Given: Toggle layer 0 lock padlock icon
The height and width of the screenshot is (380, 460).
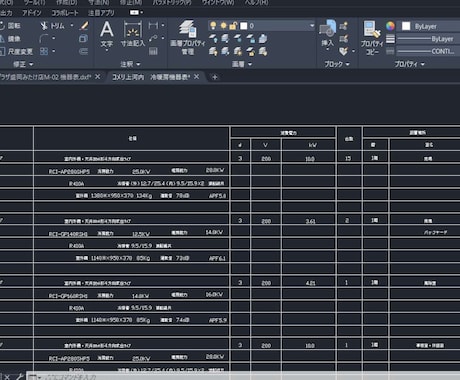Looking at the screenshot, I should (x=233, y=26).
